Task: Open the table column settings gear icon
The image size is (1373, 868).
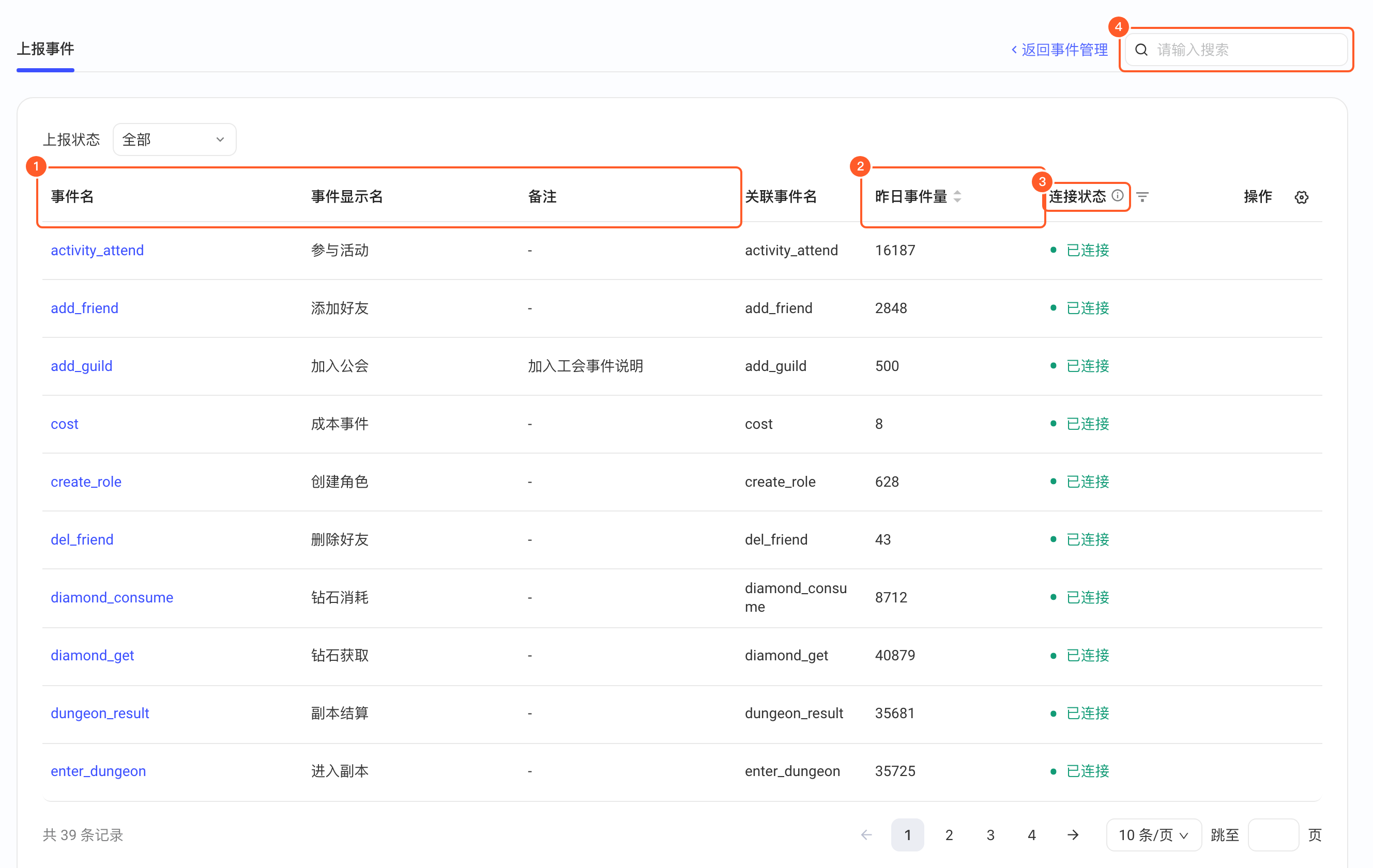Action: pyautogui.click(x=1301, y=197)
